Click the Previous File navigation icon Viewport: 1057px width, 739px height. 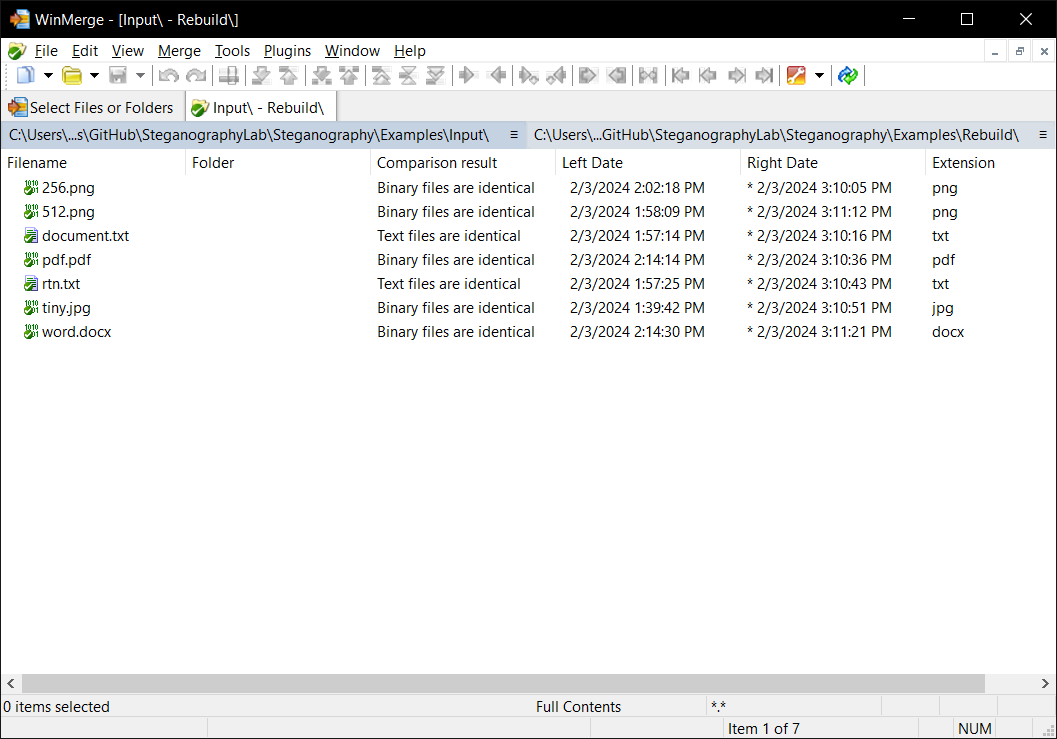(707, 76)
